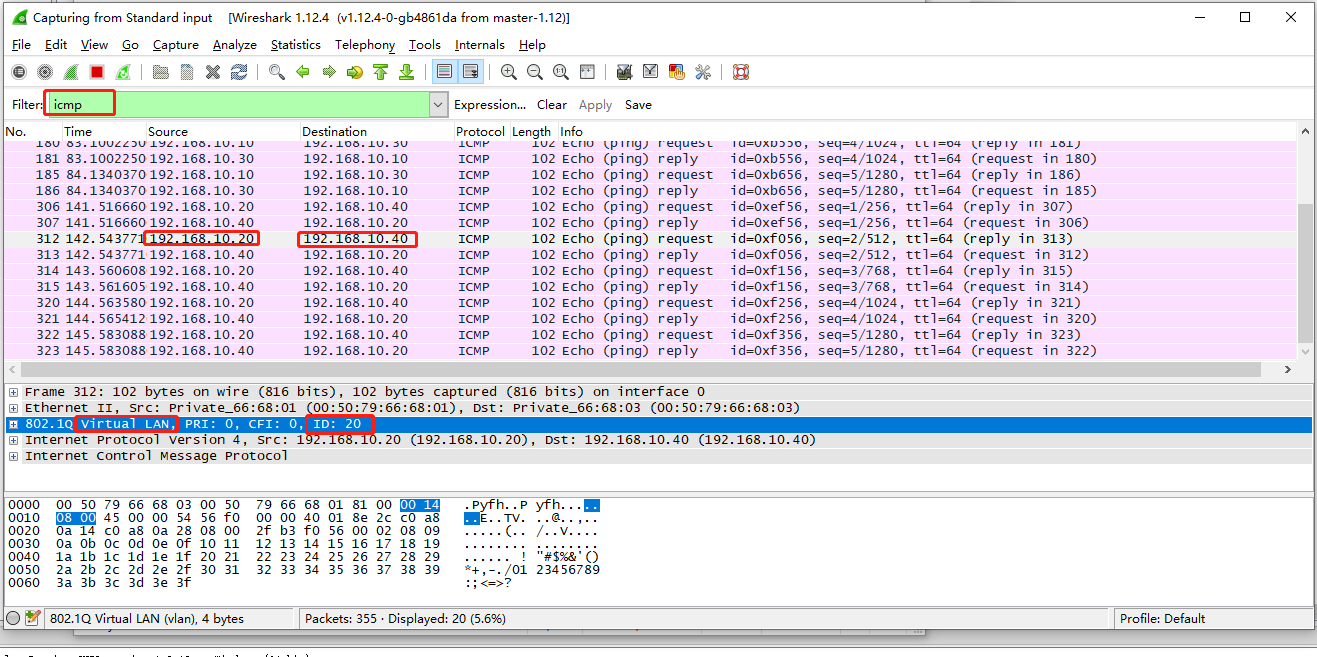The width and height of the screenshot is (1317, 657).
Task: Open a capture file icon
Action: pos(160,72)
